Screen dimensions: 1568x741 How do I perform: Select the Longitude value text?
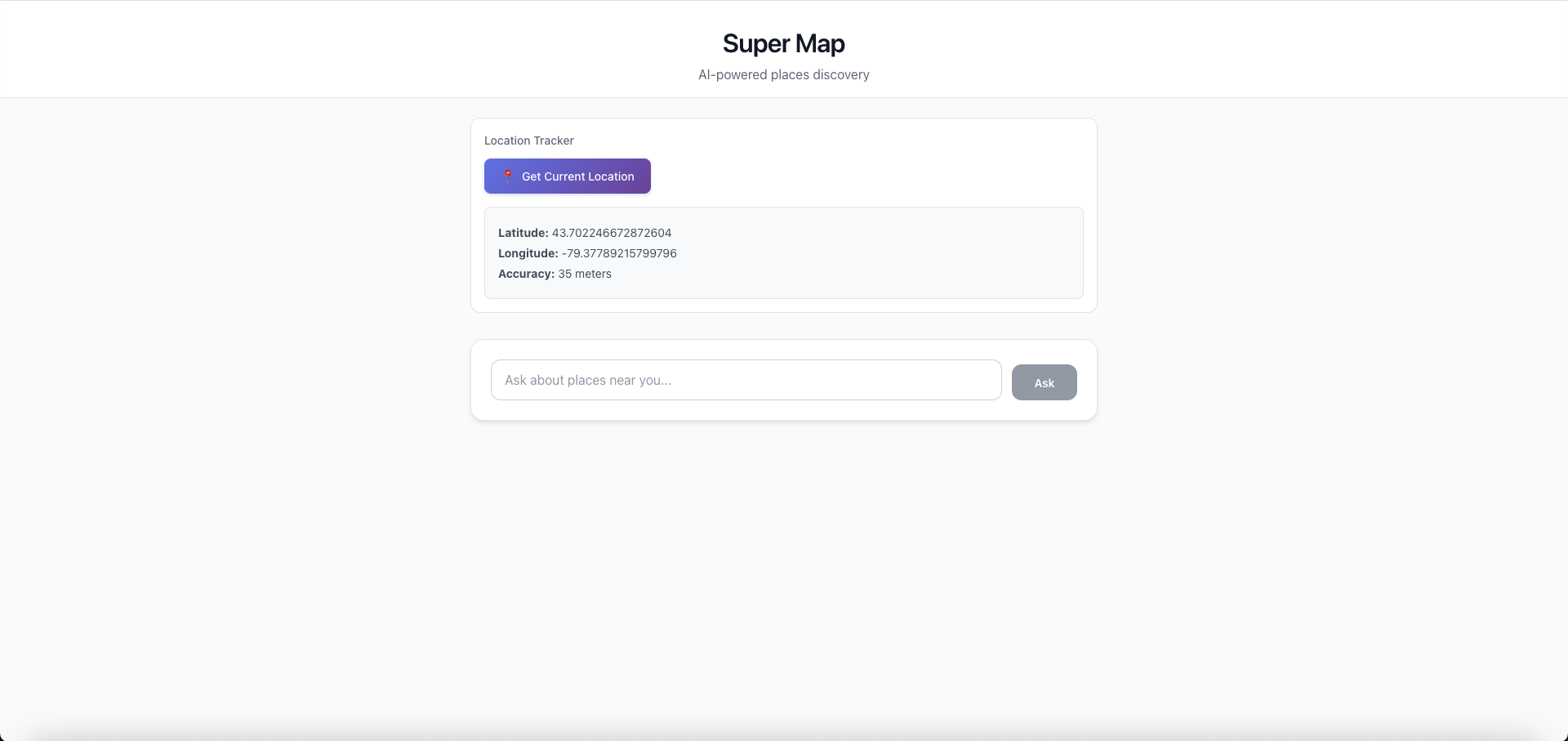[618, 253]
